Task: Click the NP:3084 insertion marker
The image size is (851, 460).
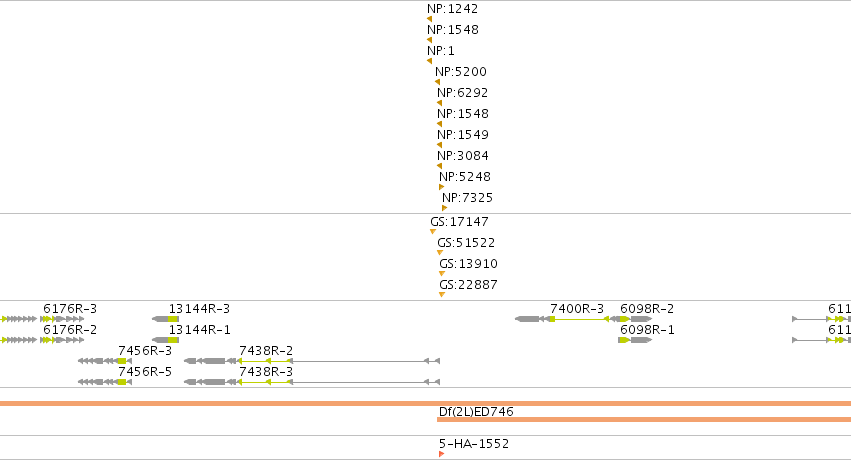Action: 440,167
